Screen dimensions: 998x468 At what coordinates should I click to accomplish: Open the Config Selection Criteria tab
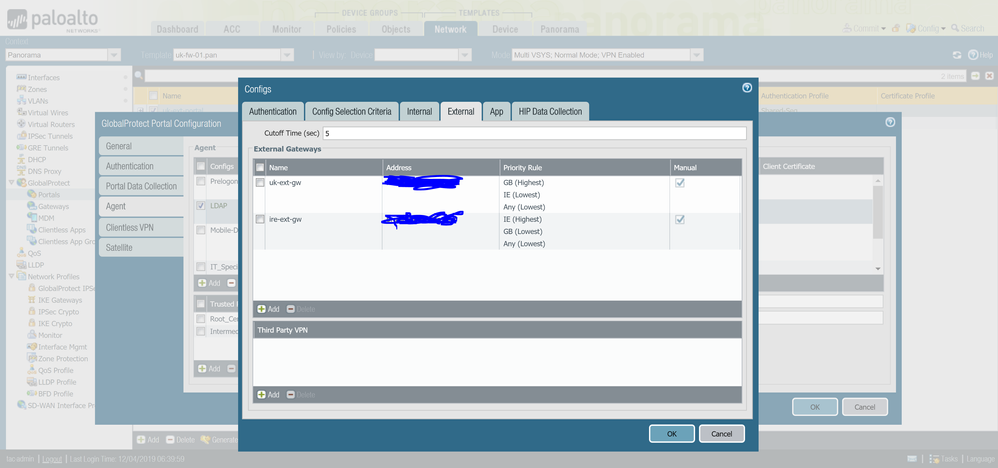tap(351, 112)
